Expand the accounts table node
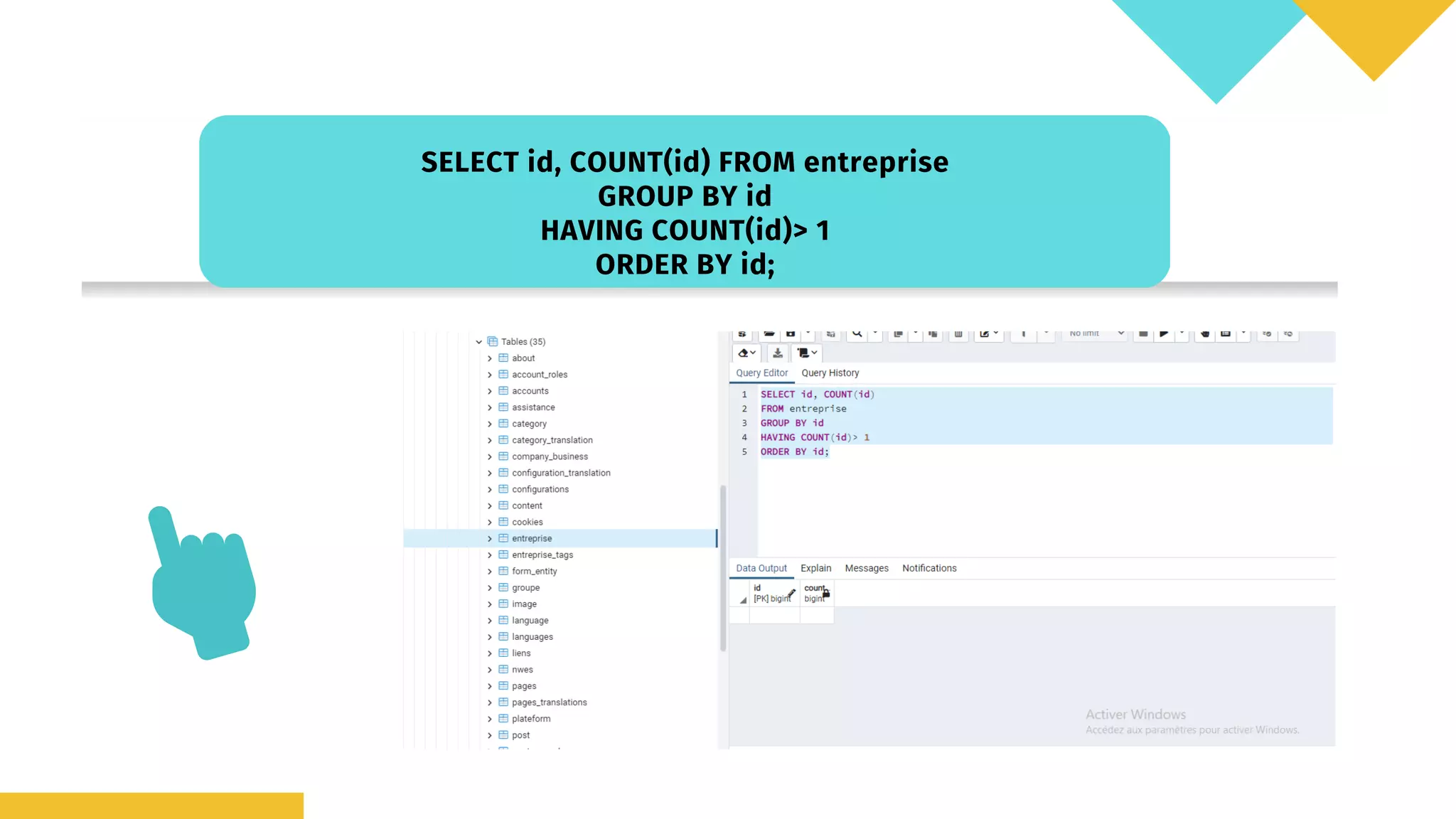 490,391
